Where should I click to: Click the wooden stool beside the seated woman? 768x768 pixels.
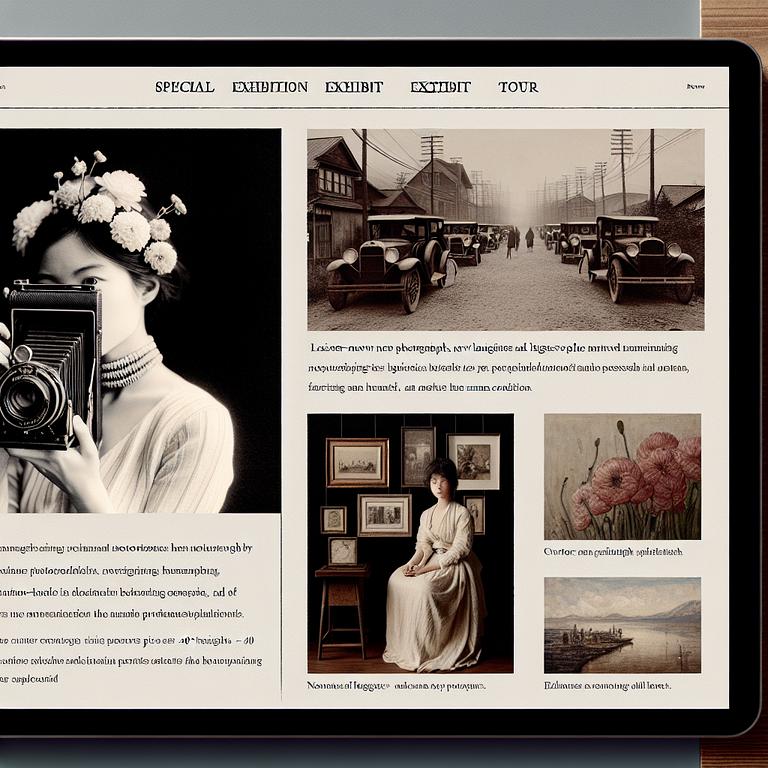pyautogui.click(x=340, y=610)
